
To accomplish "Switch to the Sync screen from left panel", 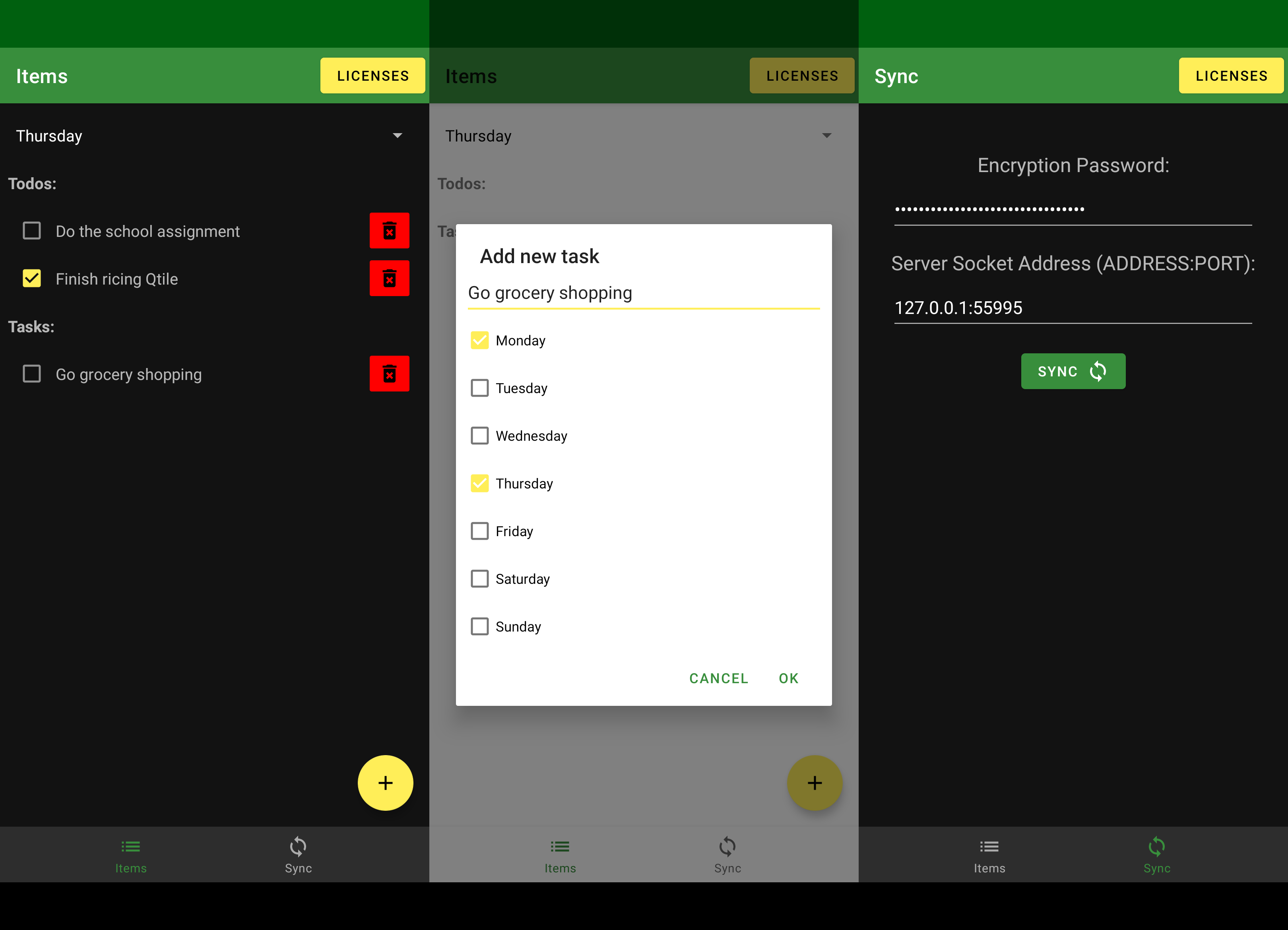I will [x=298, y=855].
